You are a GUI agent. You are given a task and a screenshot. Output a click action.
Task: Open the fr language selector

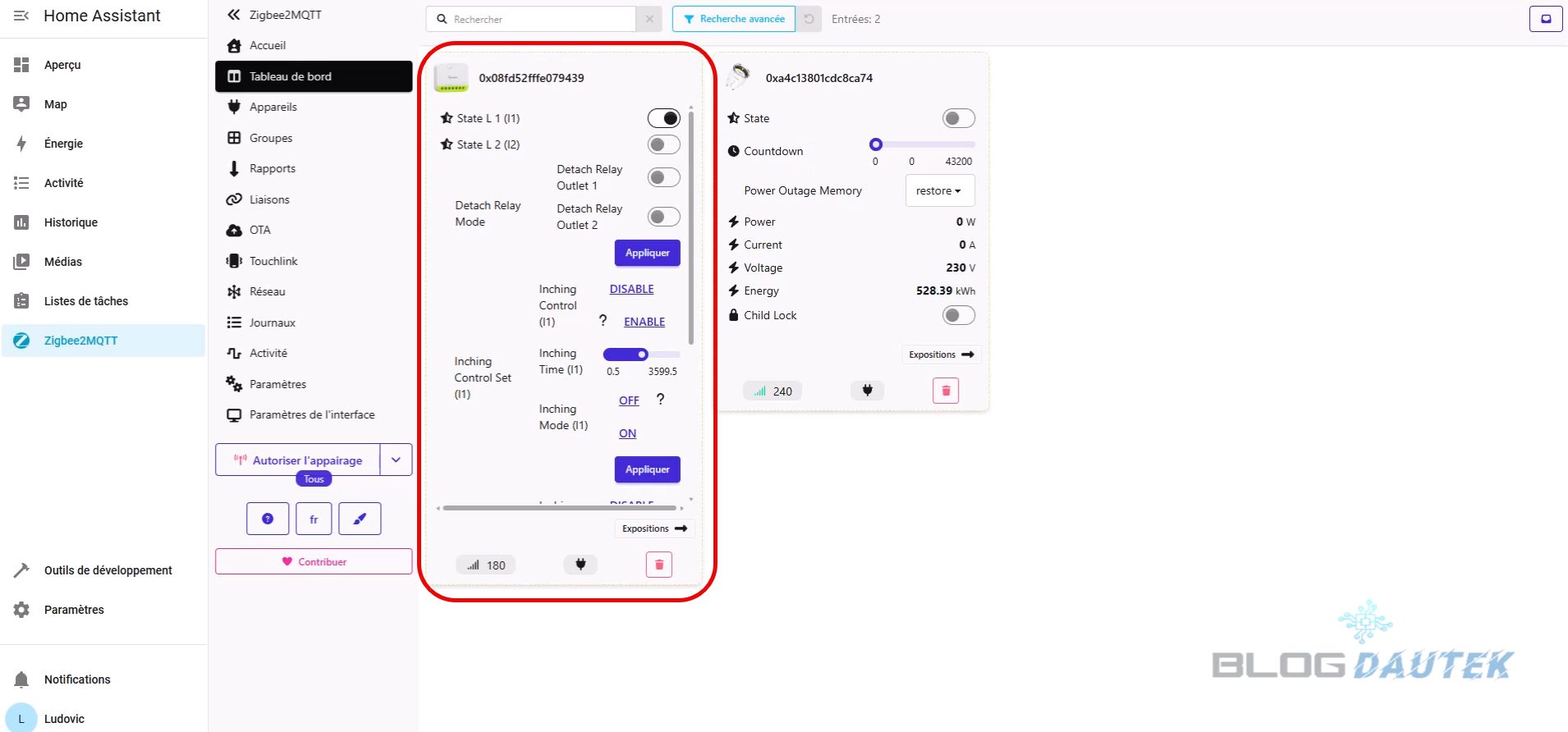(x=314, y=519)
